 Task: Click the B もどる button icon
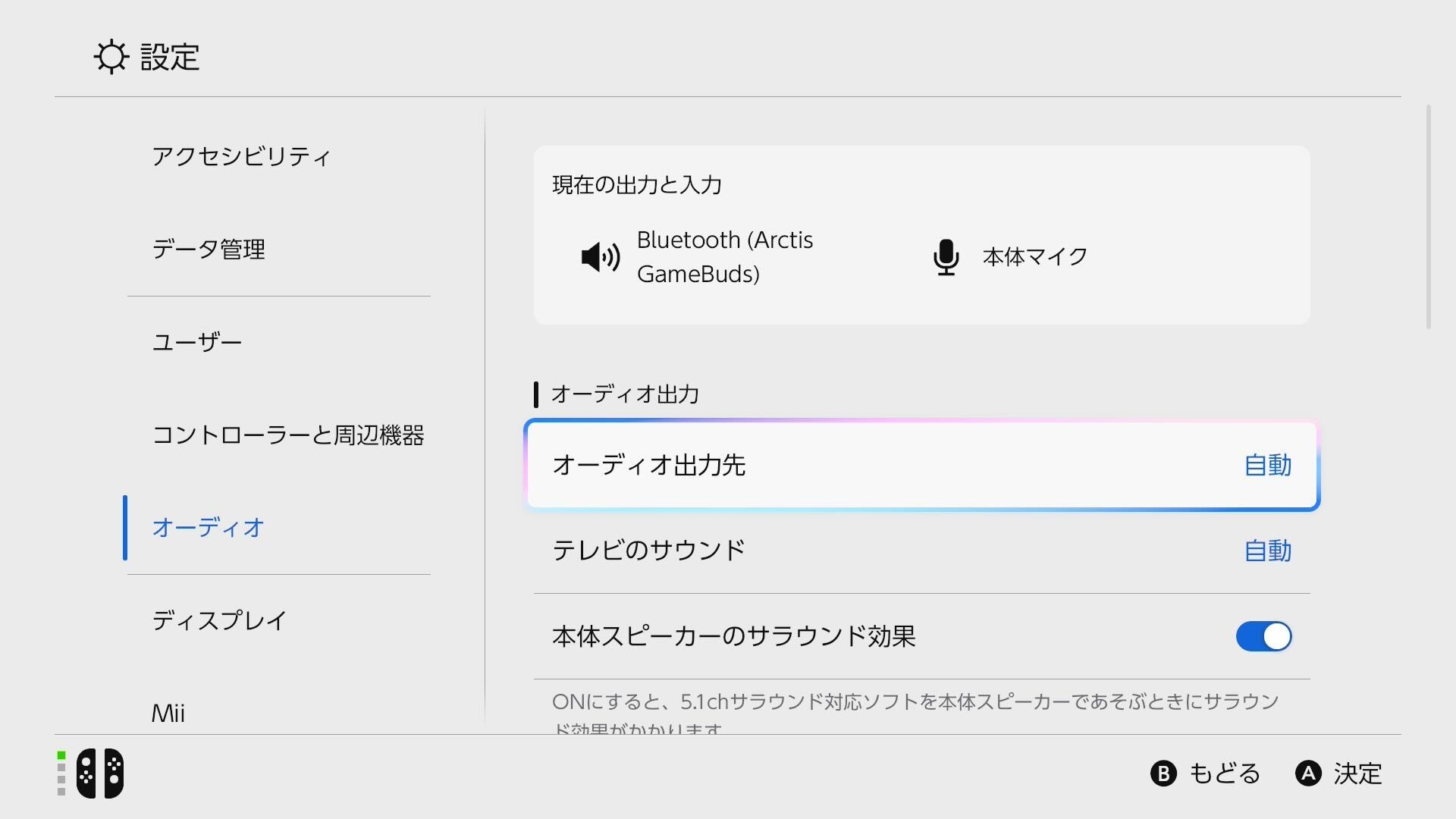[x=1162, y=774]
